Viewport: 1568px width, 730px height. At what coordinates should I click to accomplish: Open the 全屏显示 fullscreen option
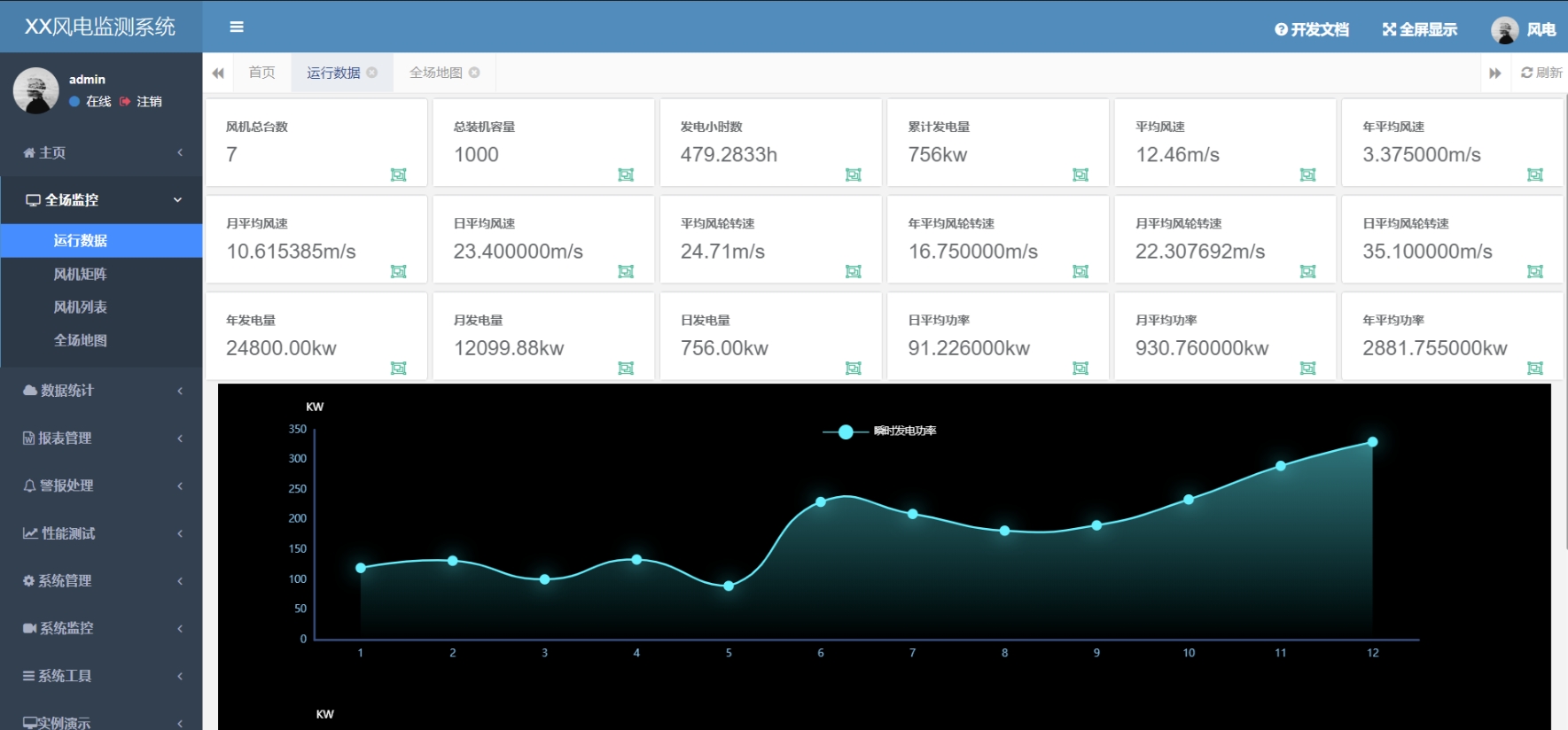tap(1420, 29)
